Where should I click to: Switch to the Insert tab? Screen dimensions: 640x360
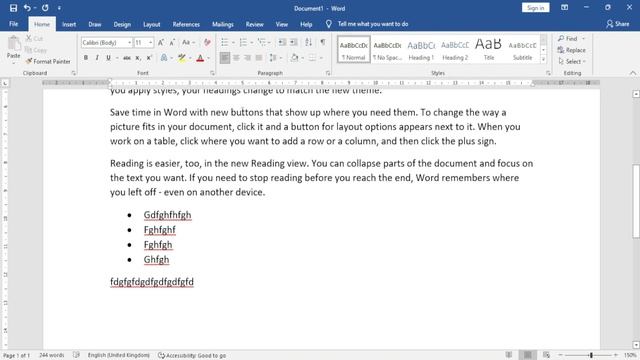[x=69, y=24]
